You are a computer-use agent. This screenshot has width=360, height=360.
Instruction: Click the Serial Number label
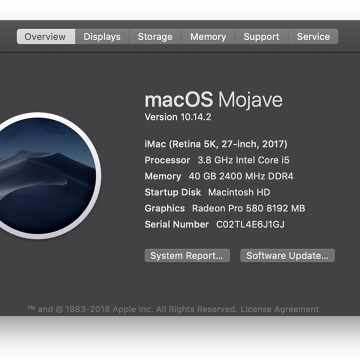pyautogui.click(x=176, y=224)
